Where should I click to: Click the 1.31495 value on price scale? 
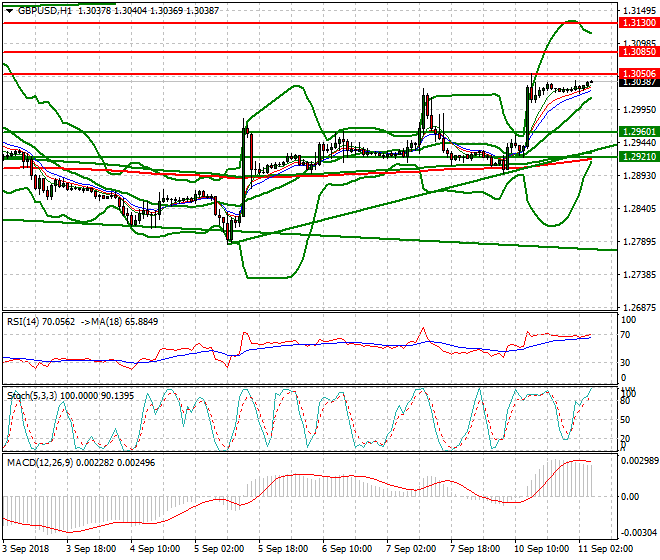click(x=636, y=12)
